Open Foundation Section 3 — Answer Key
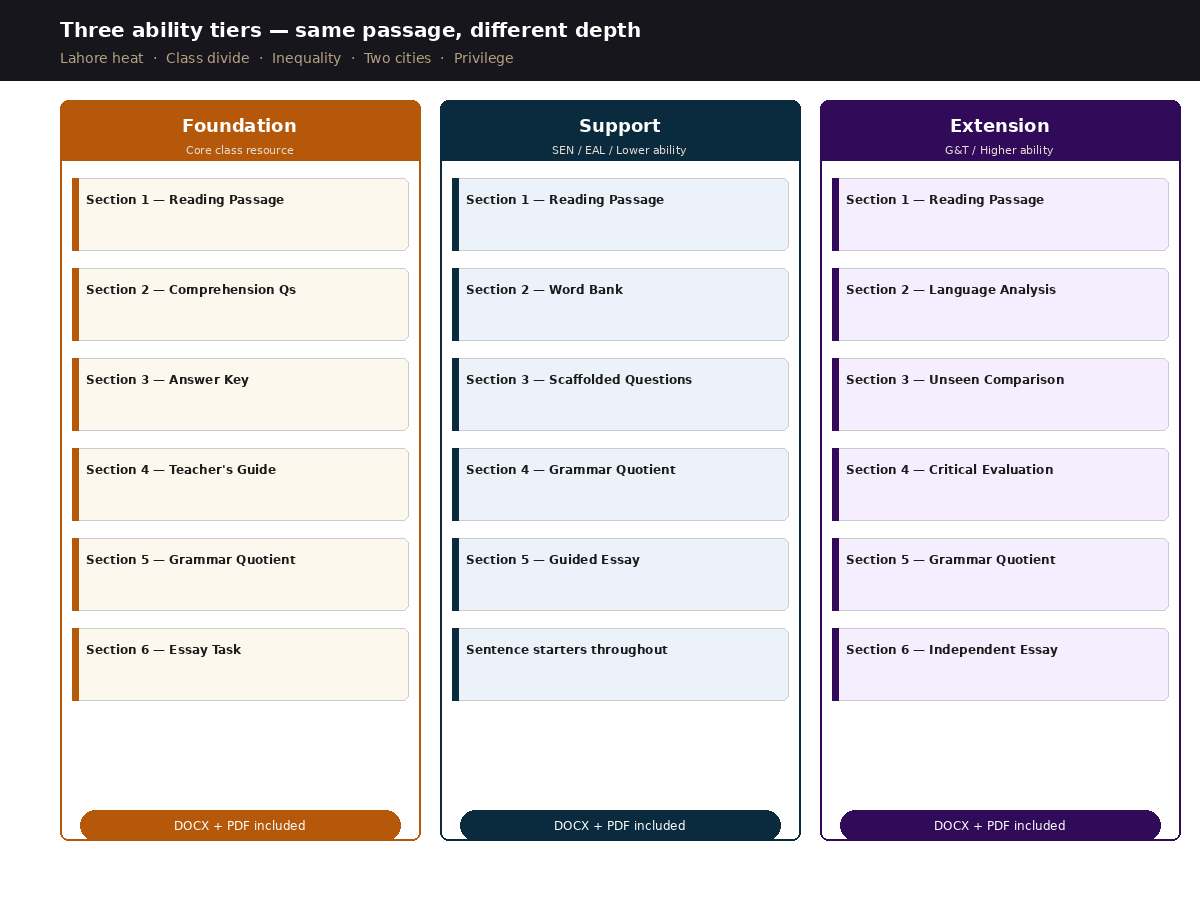Viewport: 1200px width, 900px height. (240, 395)
